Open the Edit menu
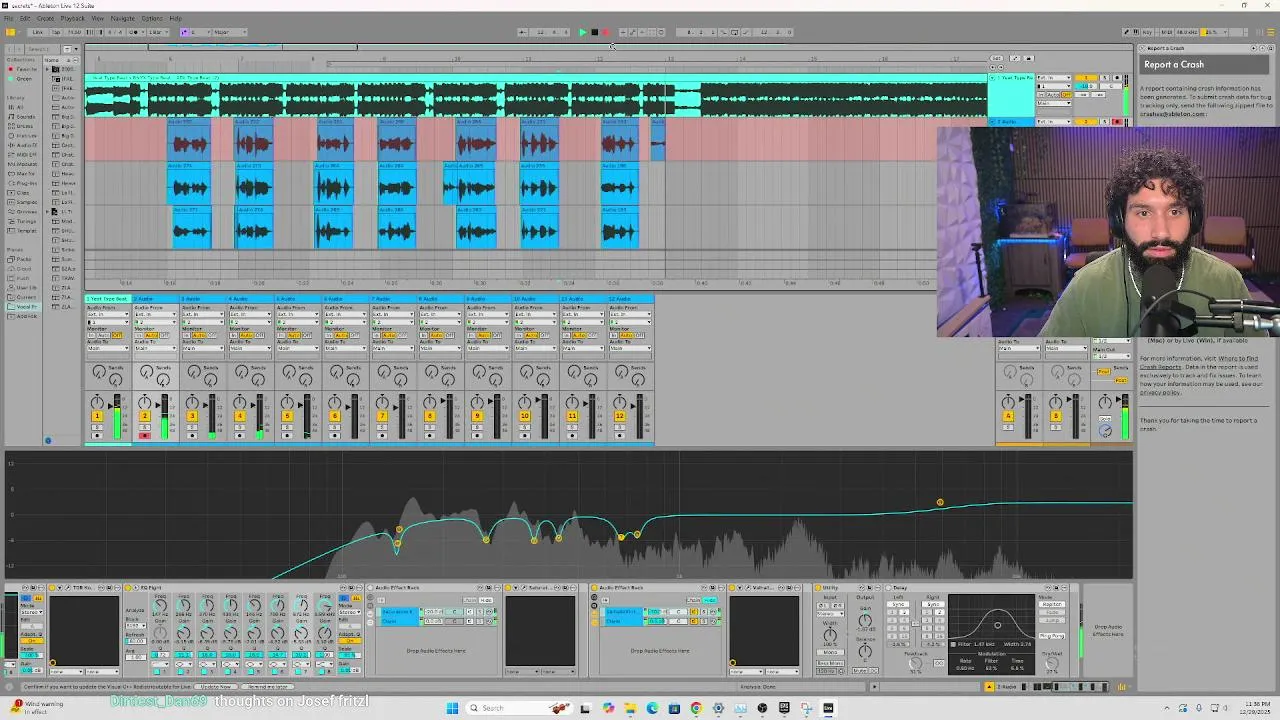The height and width of the screenshot is (720, 1280). 25,18
